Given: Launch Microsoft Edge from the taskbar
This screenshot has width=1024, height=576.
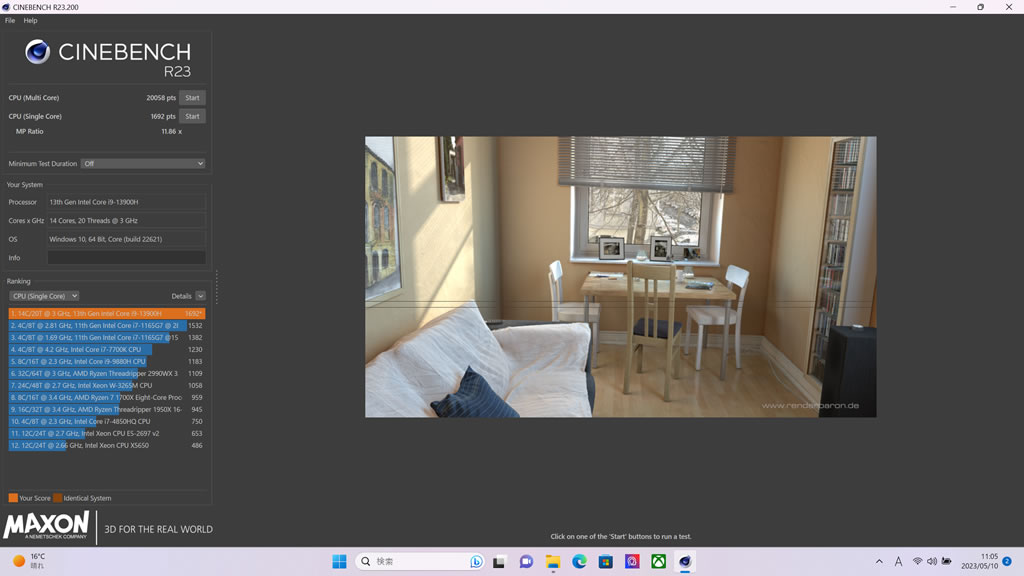Looking at the screenshot, I should (x=579, y=562).
